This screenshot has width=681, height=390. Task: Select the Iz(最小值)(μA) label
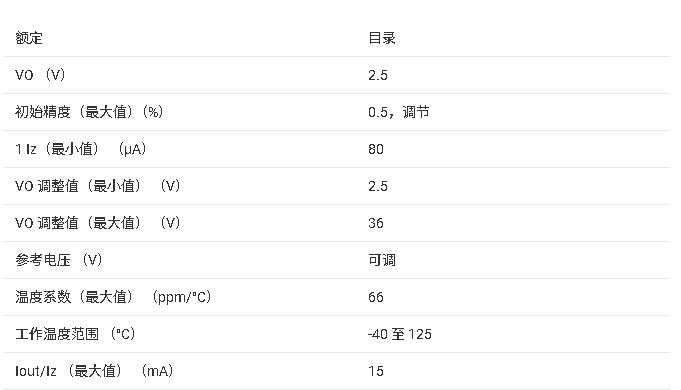81,149
